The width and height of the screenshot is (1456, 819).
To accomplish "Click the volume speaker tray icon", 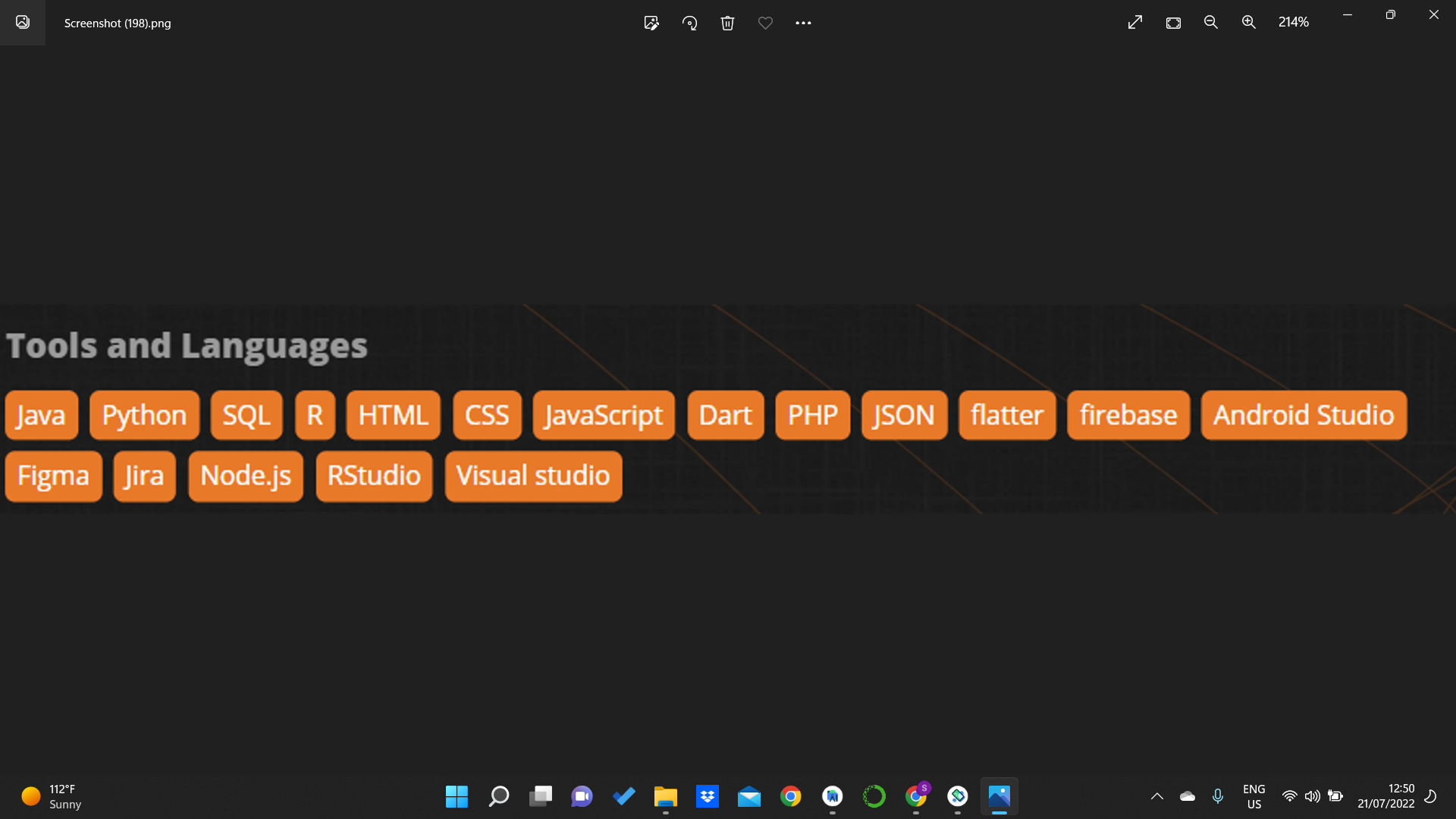I will 1312,796.
